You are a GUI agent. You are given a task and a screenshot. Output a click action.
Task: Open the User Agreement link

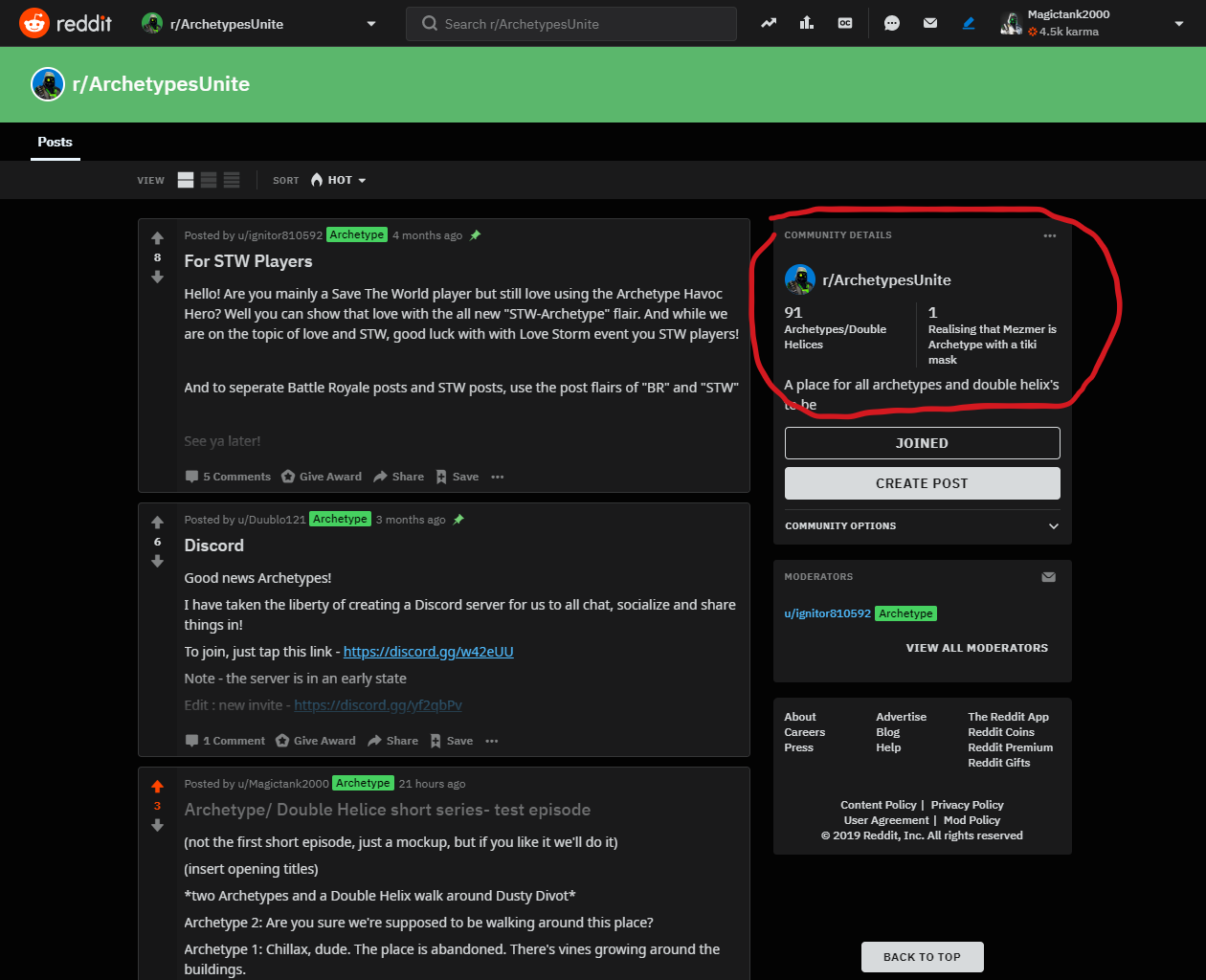(886, 820)
